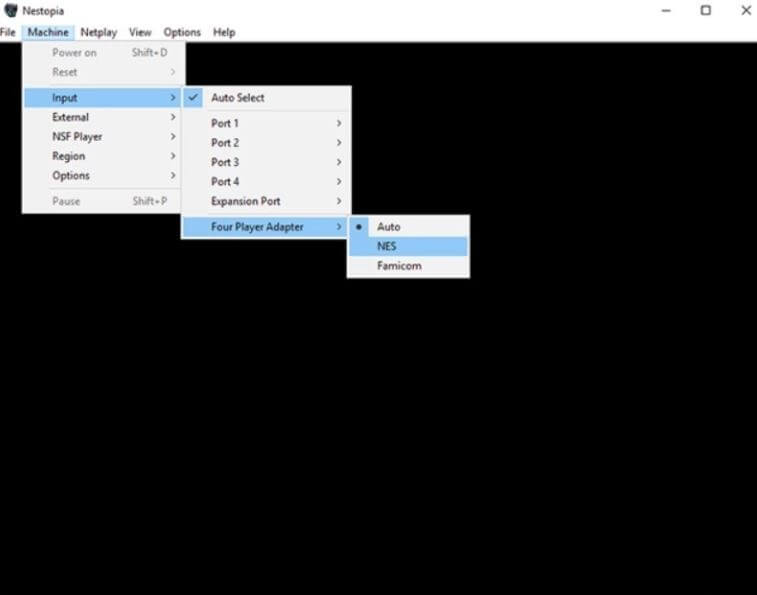Close the open Machine menu
The height and width of the screenshot is (595, 757).
pyautogui.click(x=48, y=32)
